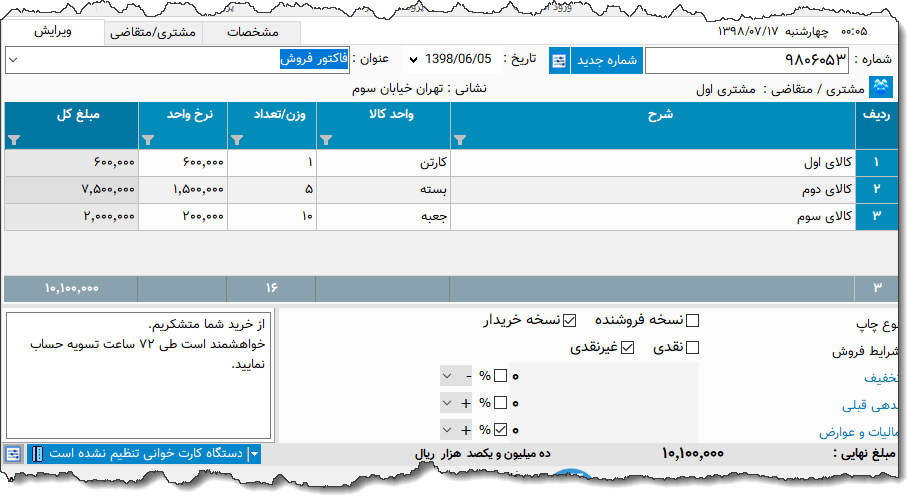The width and height of the screenshot is (908, 496).
Task: Click the customer name مشتری اول
Action: coord(726,90)
